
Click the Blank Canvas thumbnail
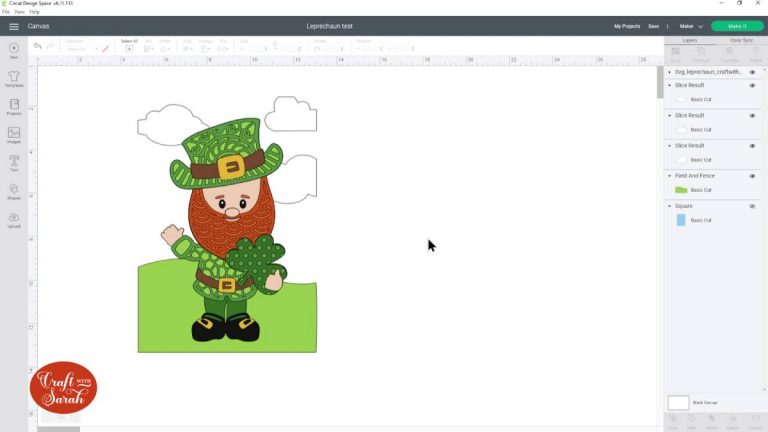(x=678, y=403)
